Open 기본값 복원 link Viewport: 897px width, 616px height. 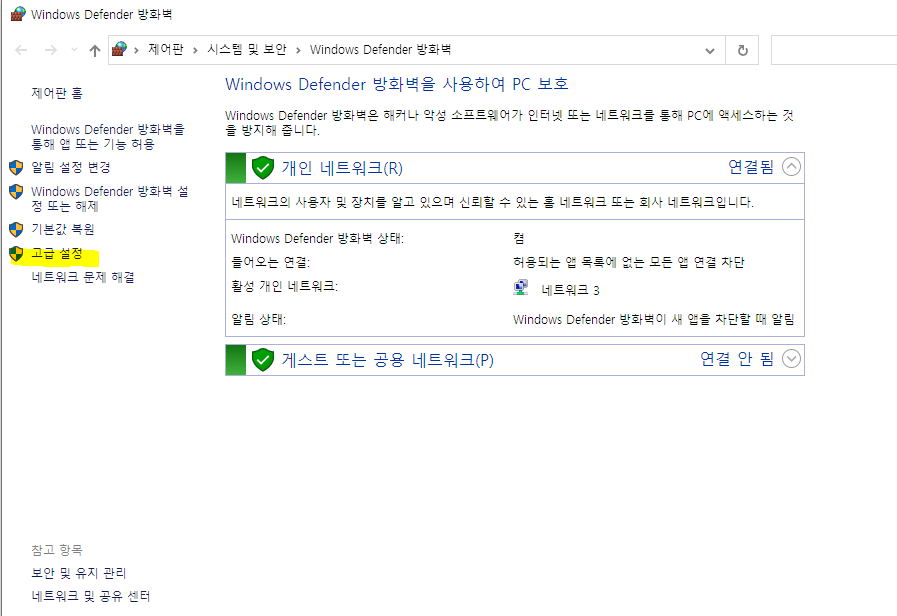[x=62, y=229]
